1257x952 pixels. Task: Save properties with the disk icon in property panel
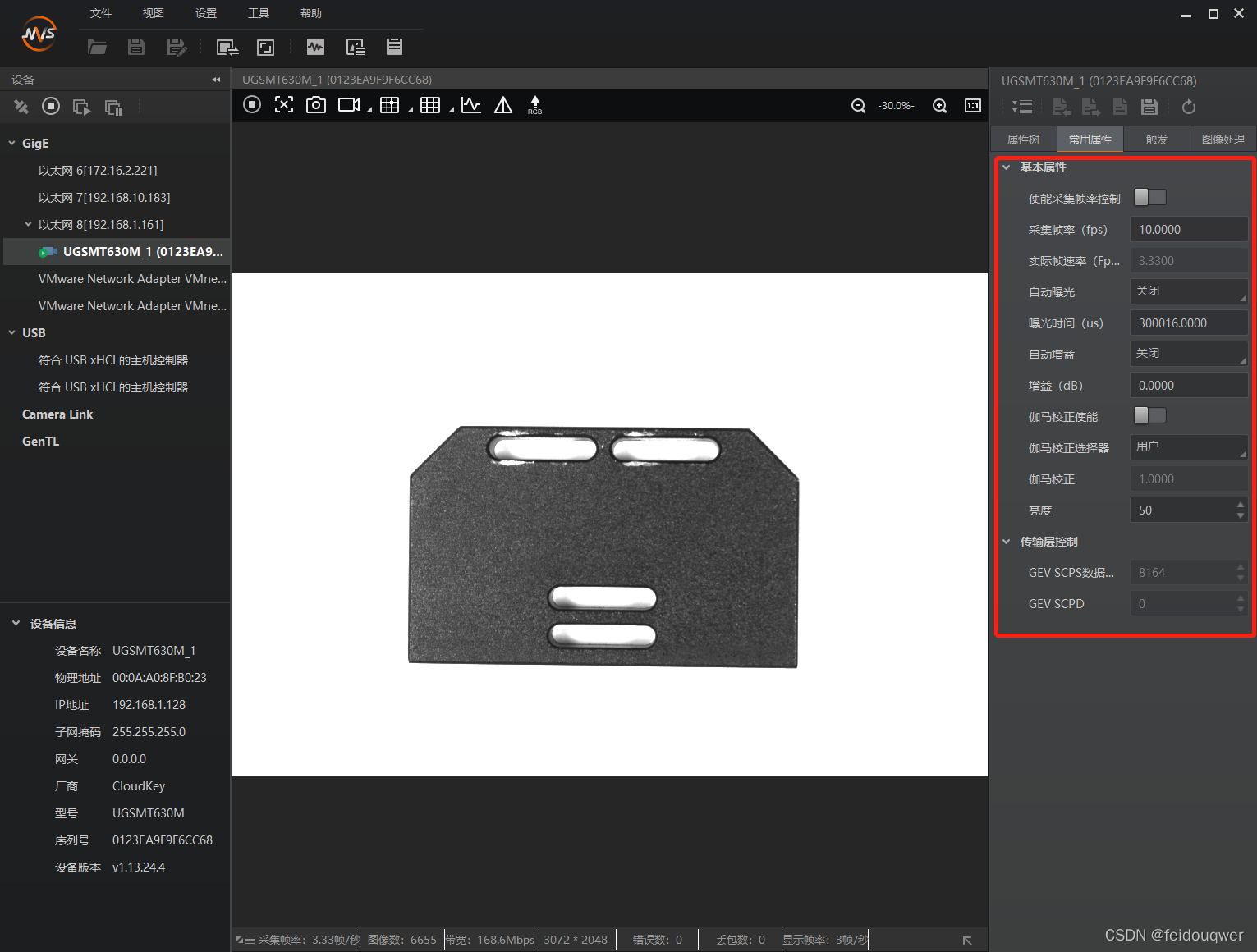click(1149, 107)
